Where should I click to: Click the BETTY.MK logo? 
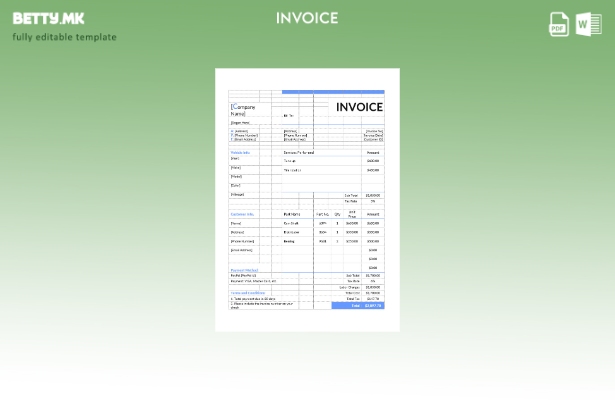(48, 18)
